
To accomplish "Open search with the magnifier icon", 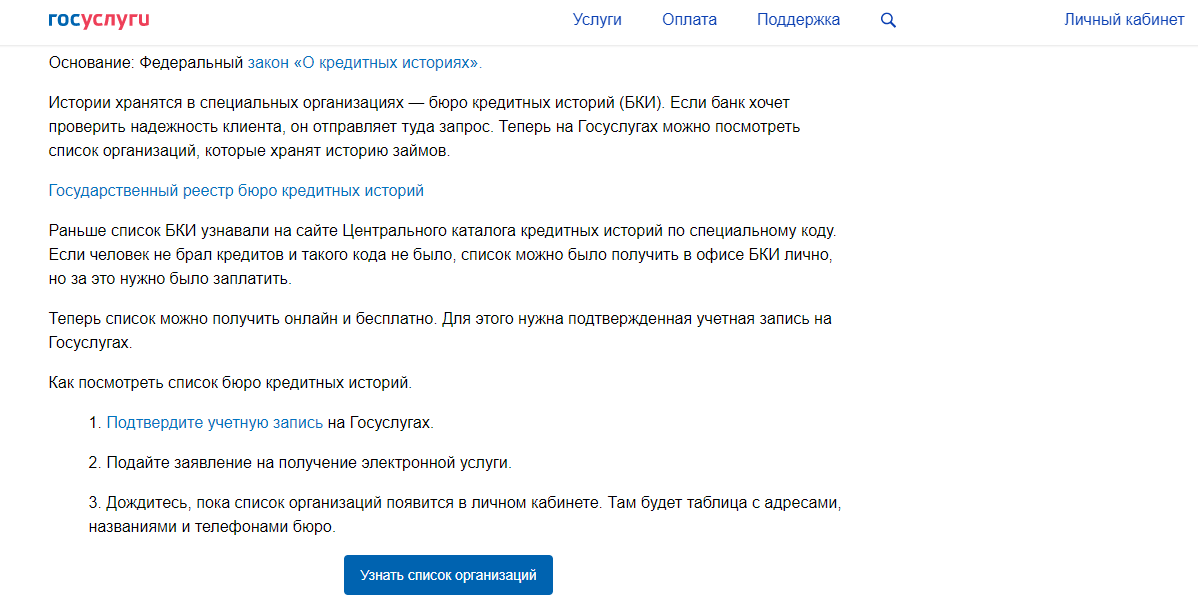I will click(x=888, y=20).
